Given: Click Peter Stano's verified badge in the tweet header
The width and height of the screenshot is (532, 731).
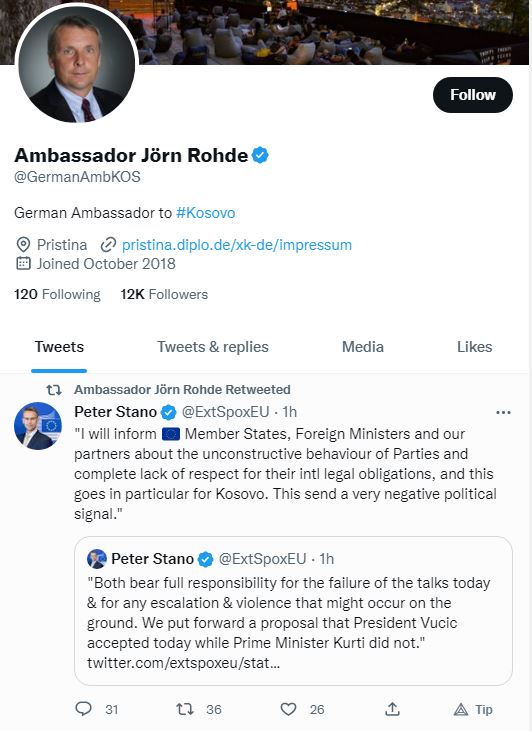Looking at the screenshot, I should 168,412.
